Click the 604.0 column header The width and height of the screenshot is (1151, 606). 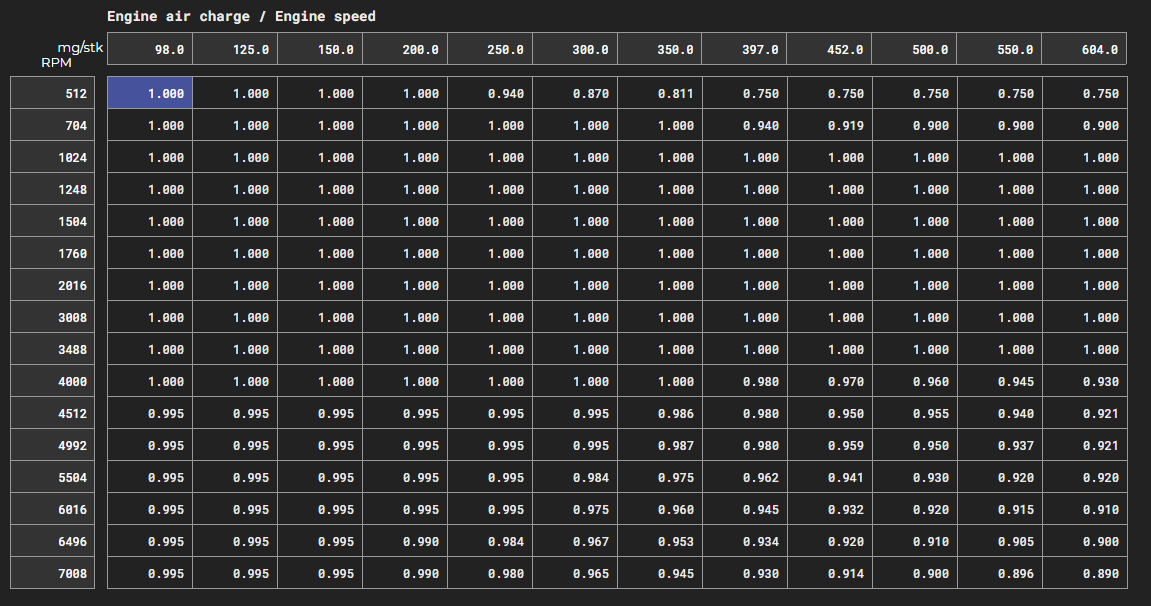tap(1084, 49)
